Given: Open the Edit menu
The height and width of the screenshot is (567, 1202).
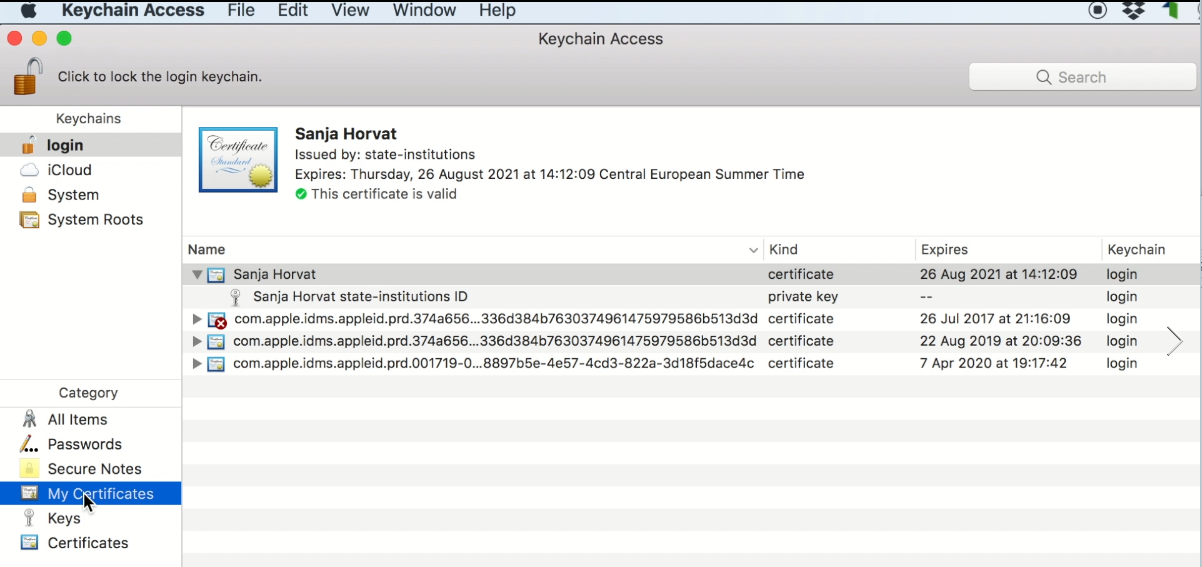Looking at the screenshot, I should tap(293, 11).
